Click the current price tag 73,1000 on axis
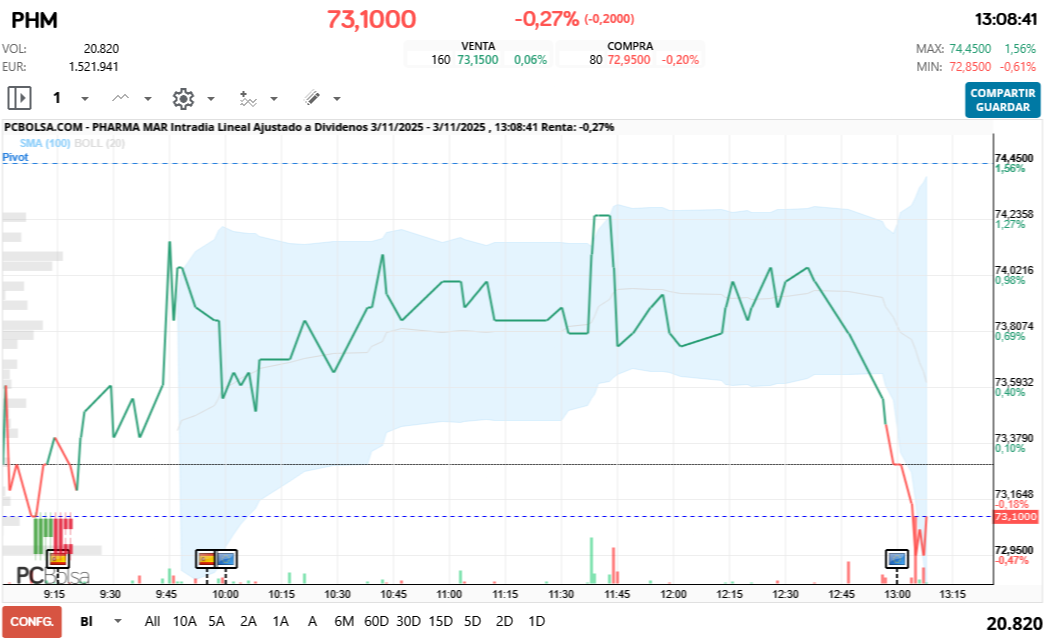Image resolution: width=1056 pixels, height=643 pixels. tap(1014, 516)
